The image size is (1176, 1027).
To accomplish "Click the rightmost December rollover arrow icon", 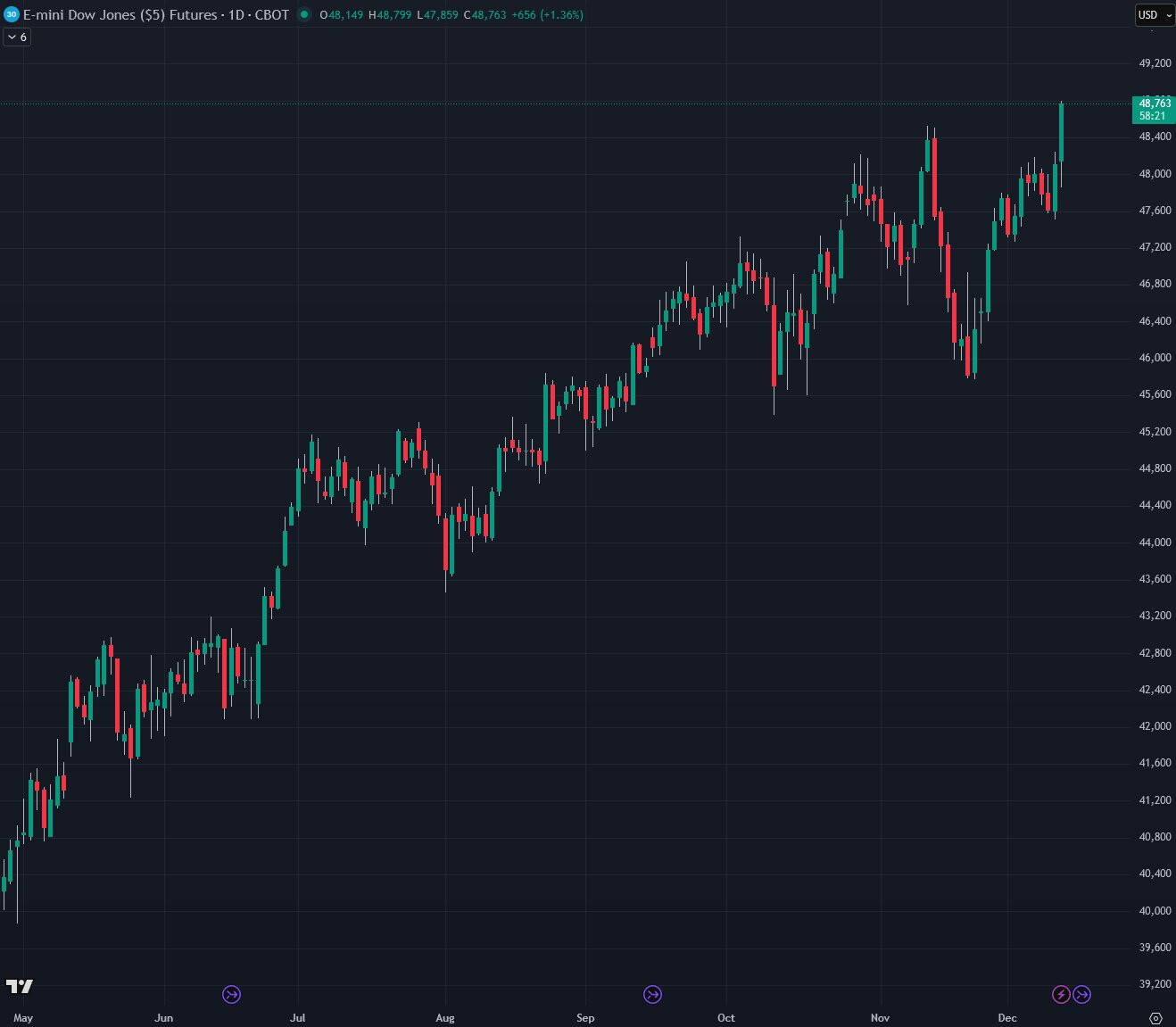I will [x=1081, y=994].
